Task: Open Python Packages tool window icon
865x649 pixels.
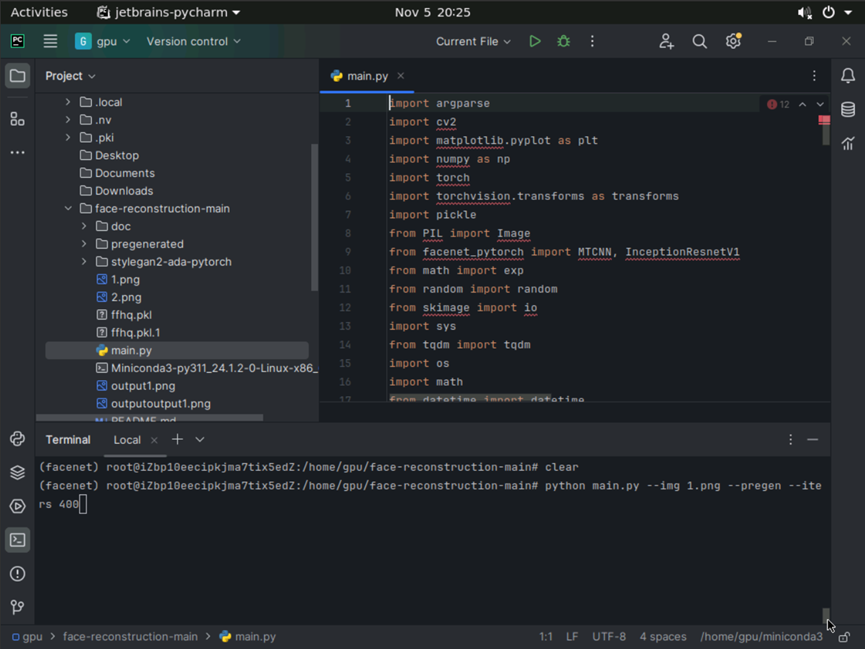Action: click(17, 472)
